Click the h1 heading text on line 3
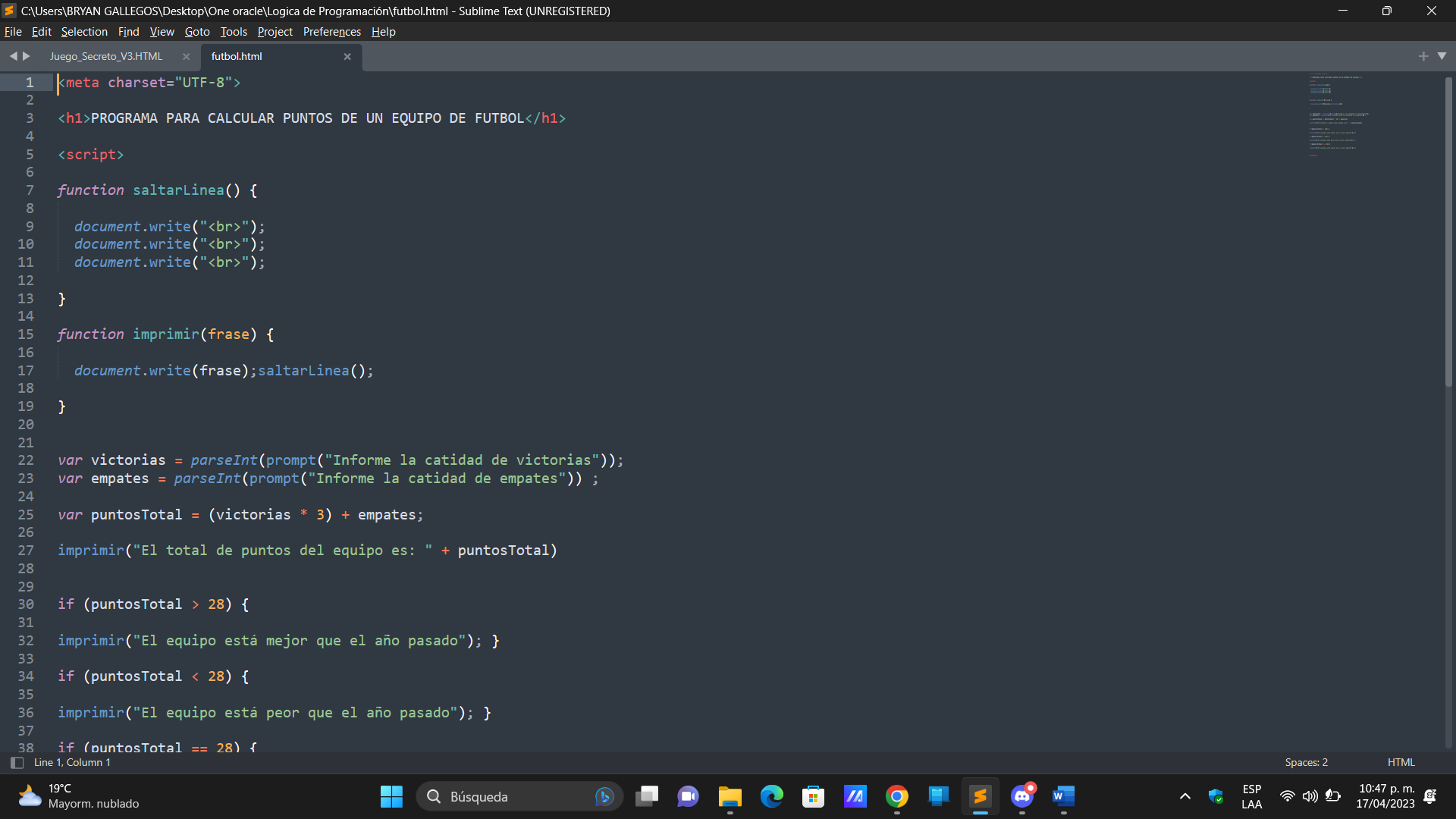The image size is (1456, 819). [x=307, y=118]
